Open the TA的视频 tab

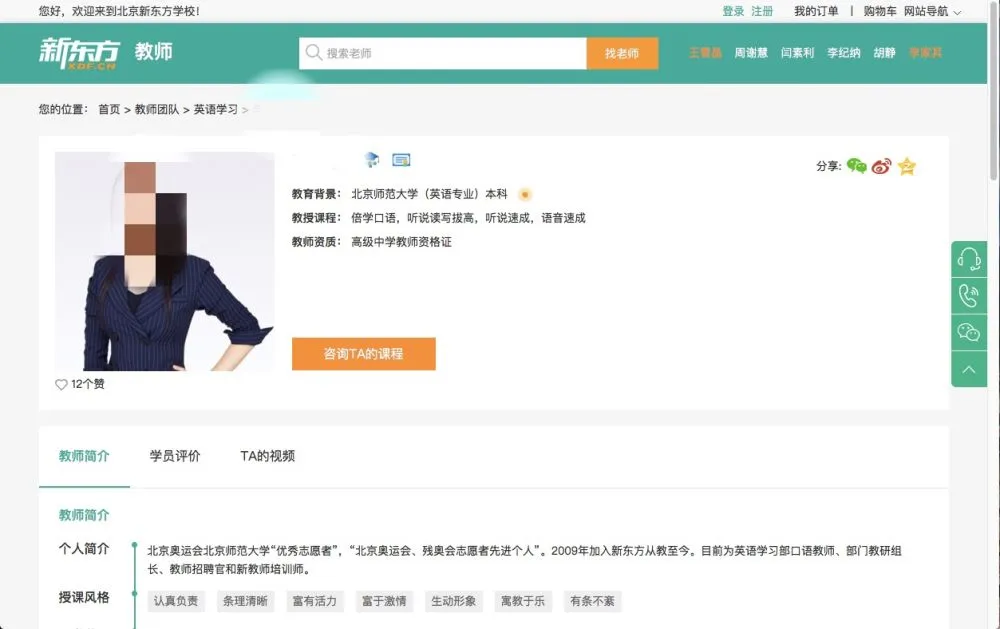pos(266,455)
